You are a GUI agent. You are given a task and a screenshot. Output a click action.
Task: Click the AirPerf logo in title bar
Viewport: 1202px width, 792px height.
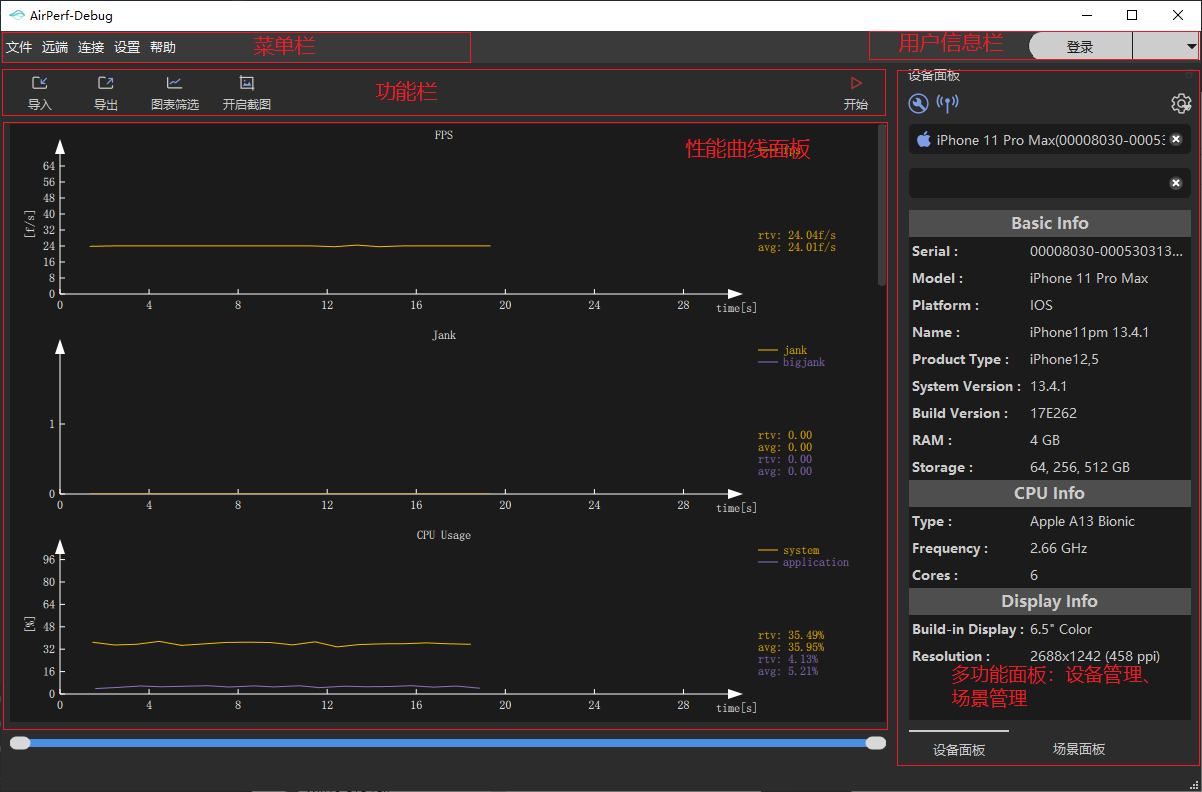click(16, 15)
